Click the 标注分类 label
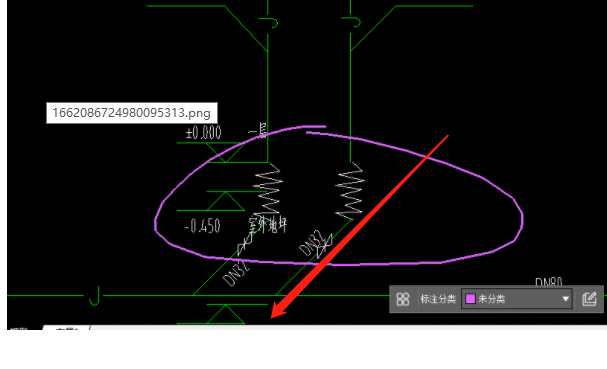Viewport: 607px width, 369px height. click(438, 299)
